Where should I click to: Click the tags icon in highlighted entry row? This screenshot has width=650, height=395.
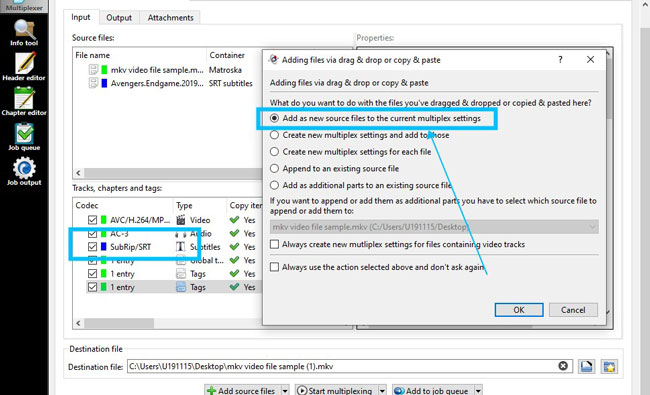pos(181,287)
